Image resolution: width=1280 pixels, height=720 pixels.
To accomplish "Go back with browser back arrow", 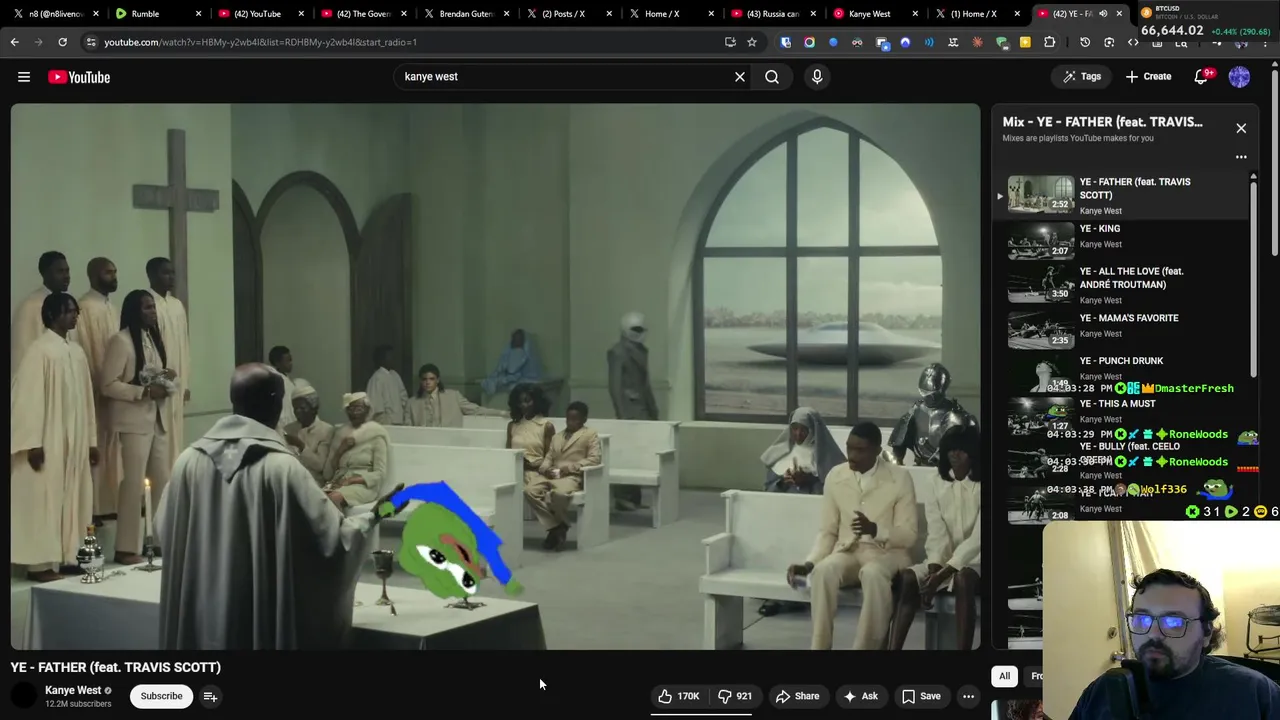I will point(14,42).
